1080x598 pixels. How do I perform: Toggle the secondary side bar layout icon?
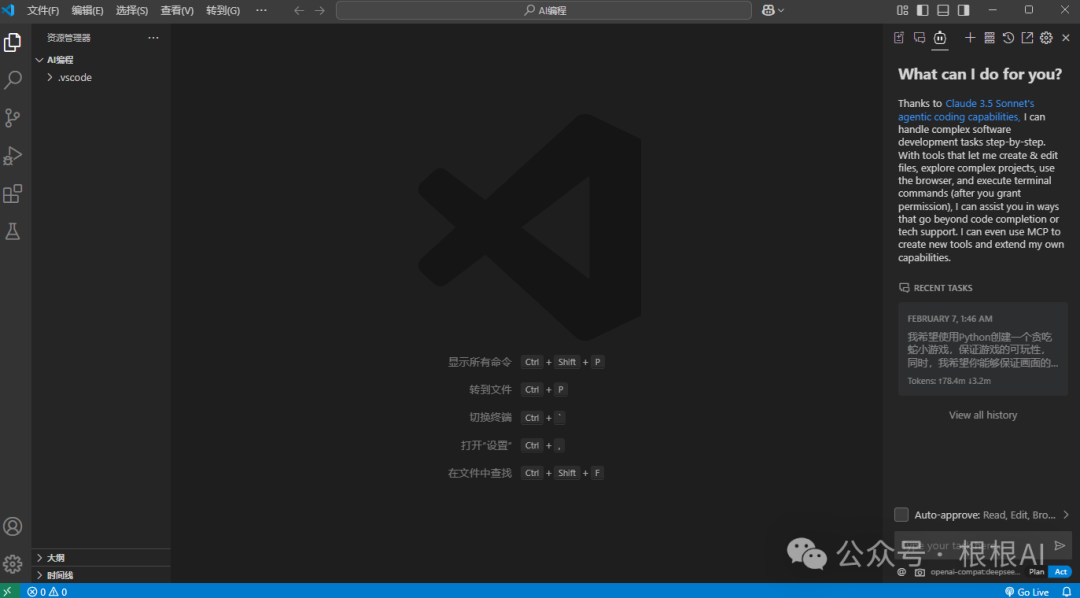(x=964, y=10)
